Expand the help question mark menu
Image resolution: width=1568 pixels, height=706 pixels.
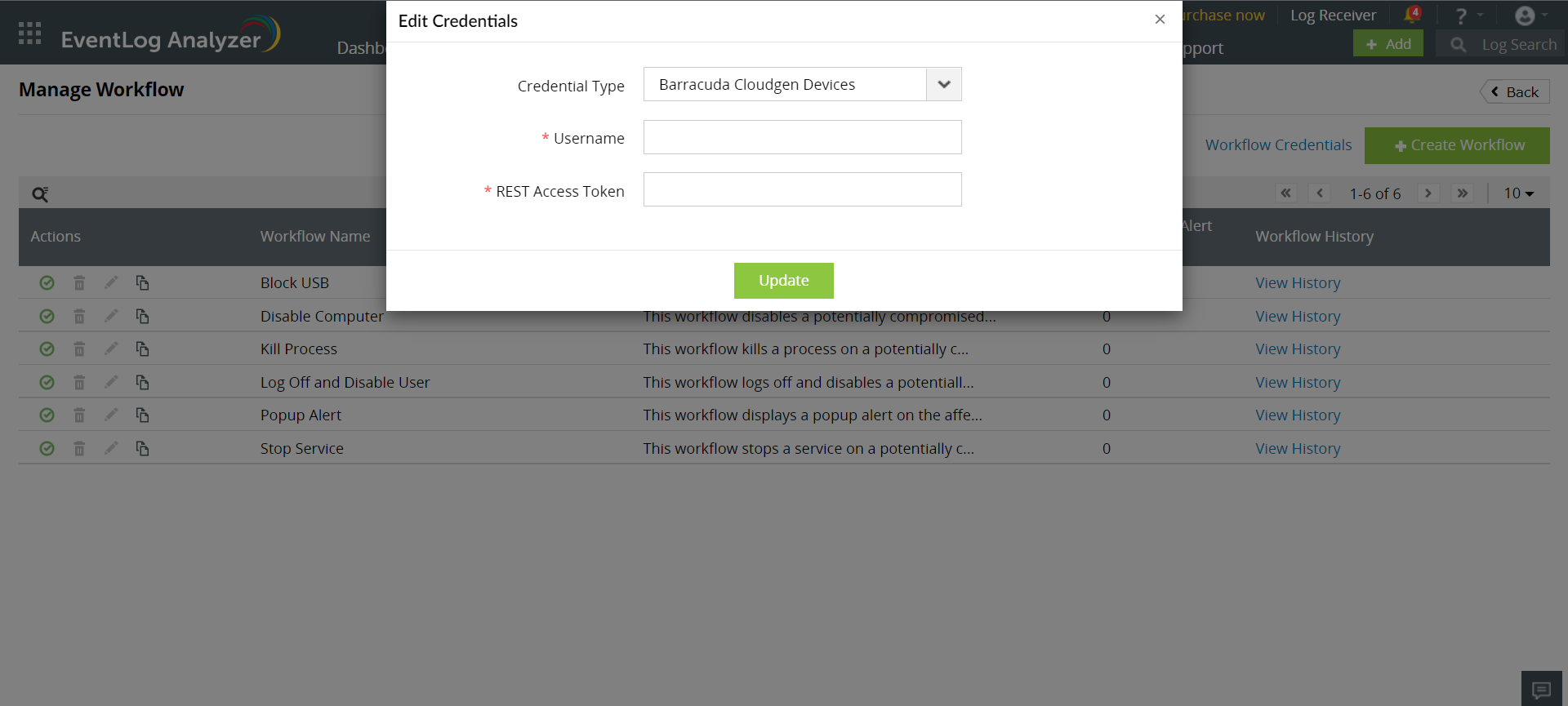[1462, 16]
